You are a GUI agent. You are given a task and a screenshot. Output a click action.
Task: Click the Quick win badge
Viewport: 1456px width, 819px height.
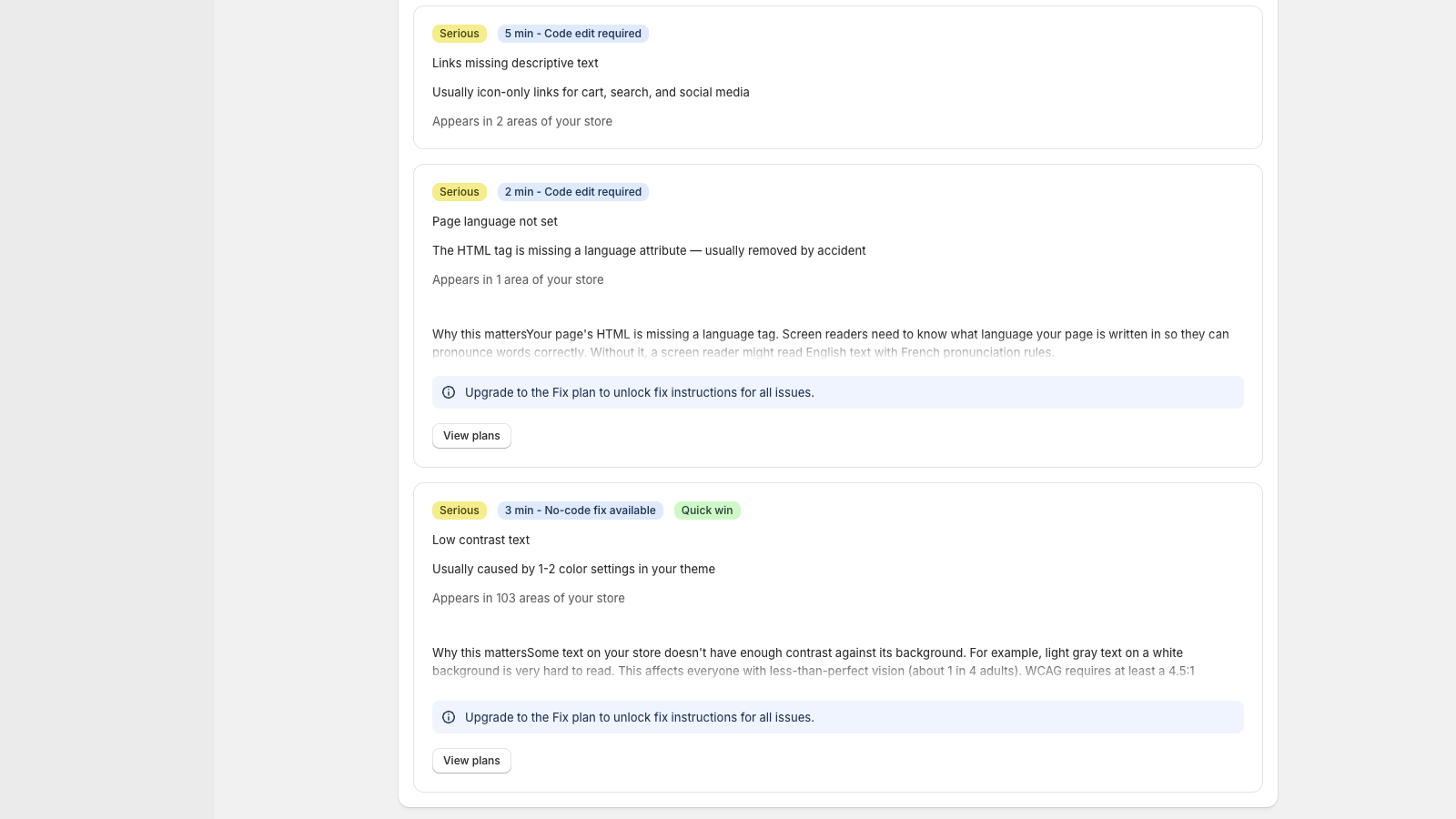[x=707, y=510]
